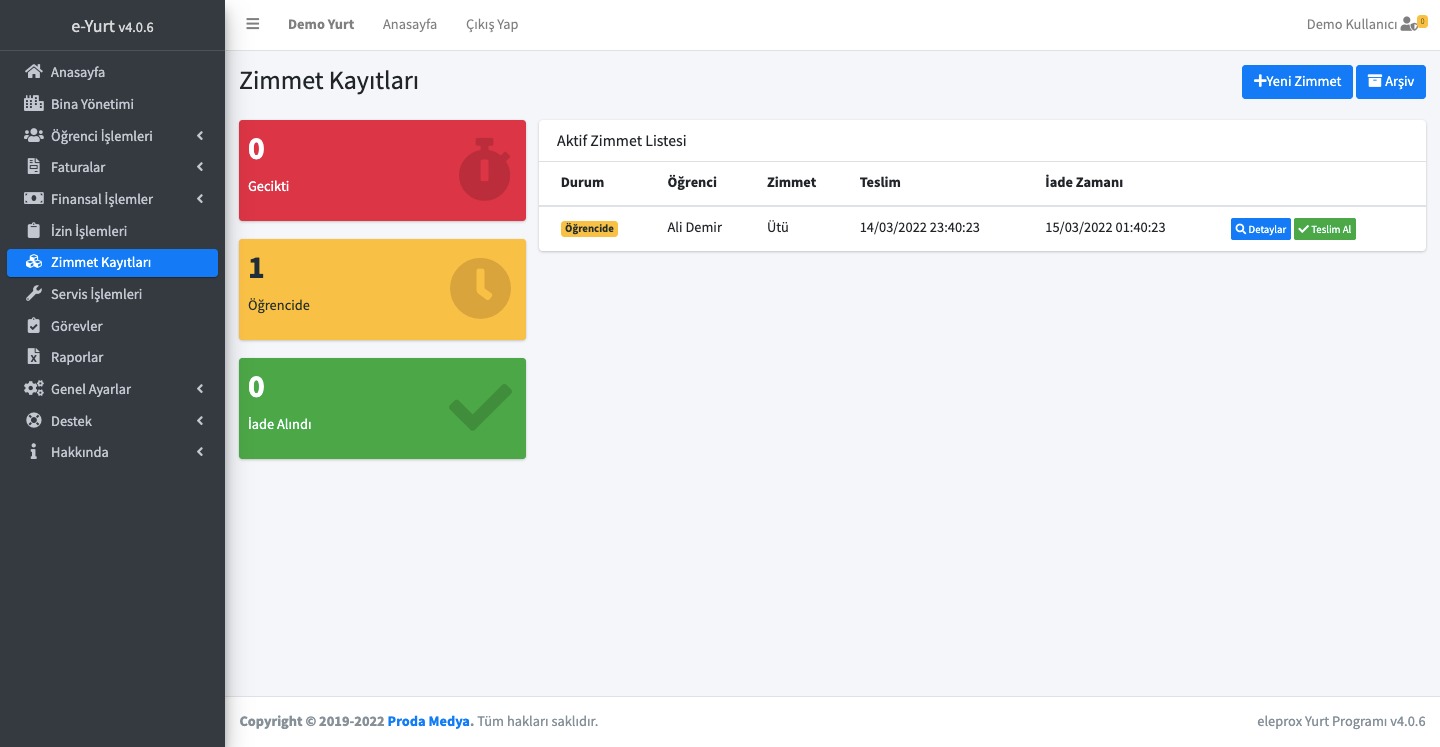Click the Yeni Zimmet button
Screen dimensions: 1440x747
click(1297, 82)
